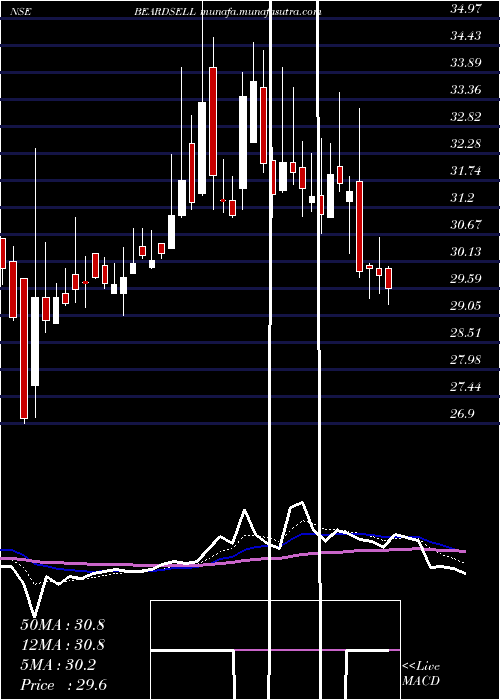
Task: Click the 27.44 price axis label
Action: [x=466, y=387]
